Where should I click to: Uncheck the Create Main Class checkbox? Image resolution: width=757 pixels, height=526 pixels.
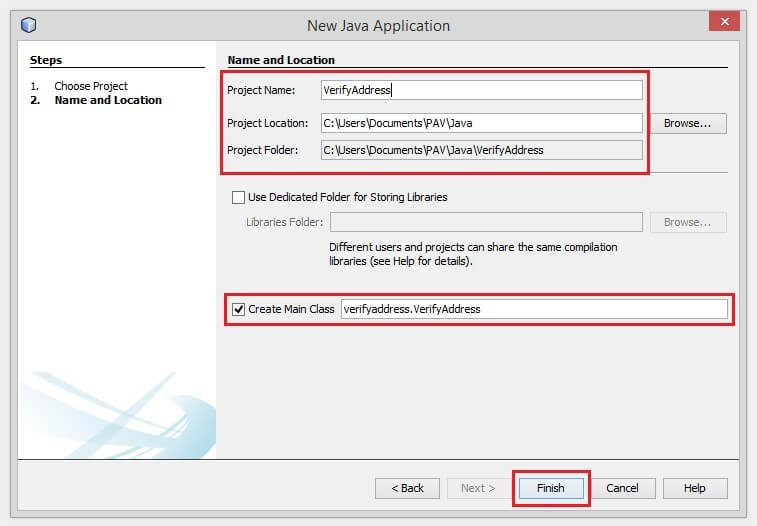(238, 309)
